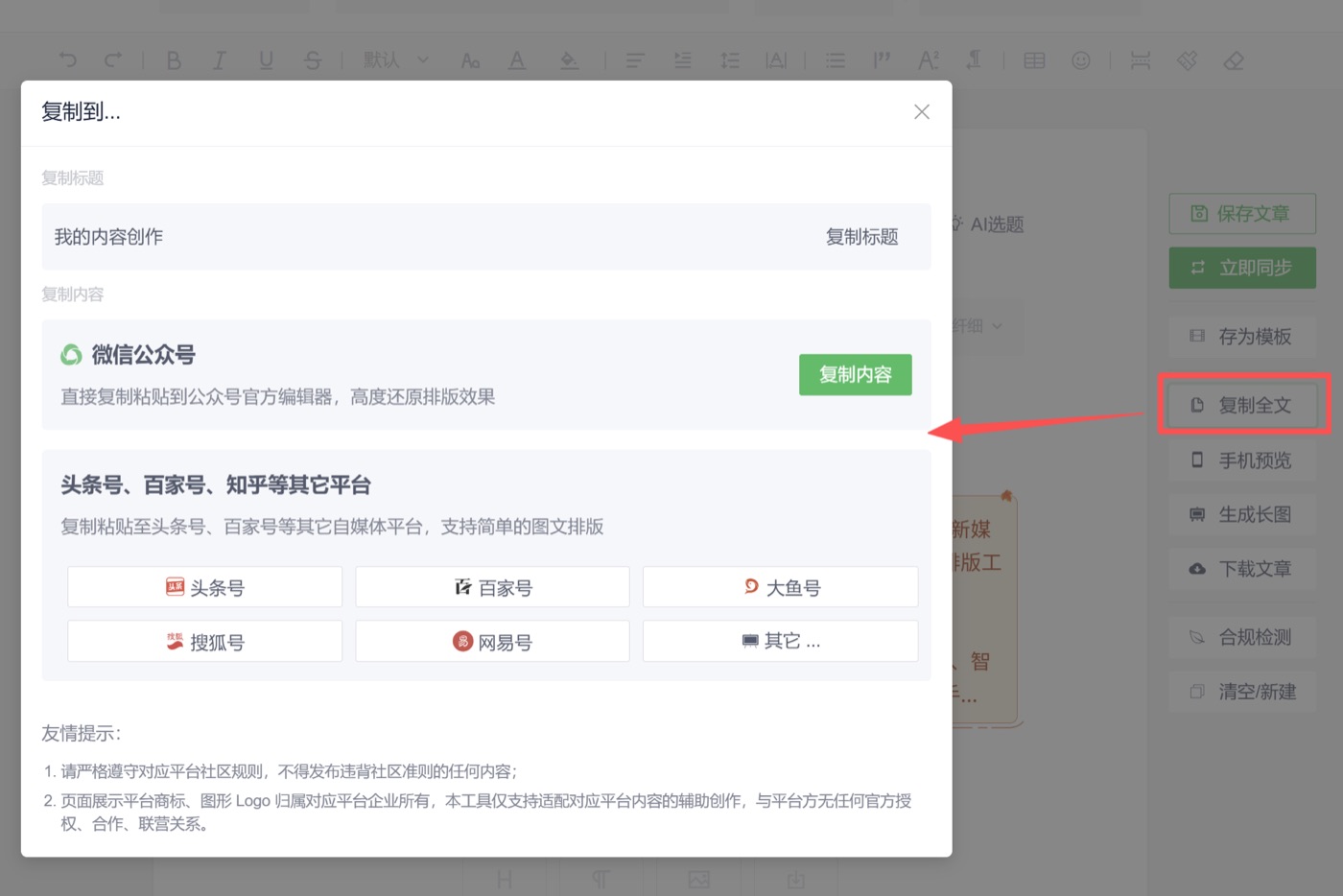Open the background fill color tool
Screen dimensions: 1343x896
(569, 60)
